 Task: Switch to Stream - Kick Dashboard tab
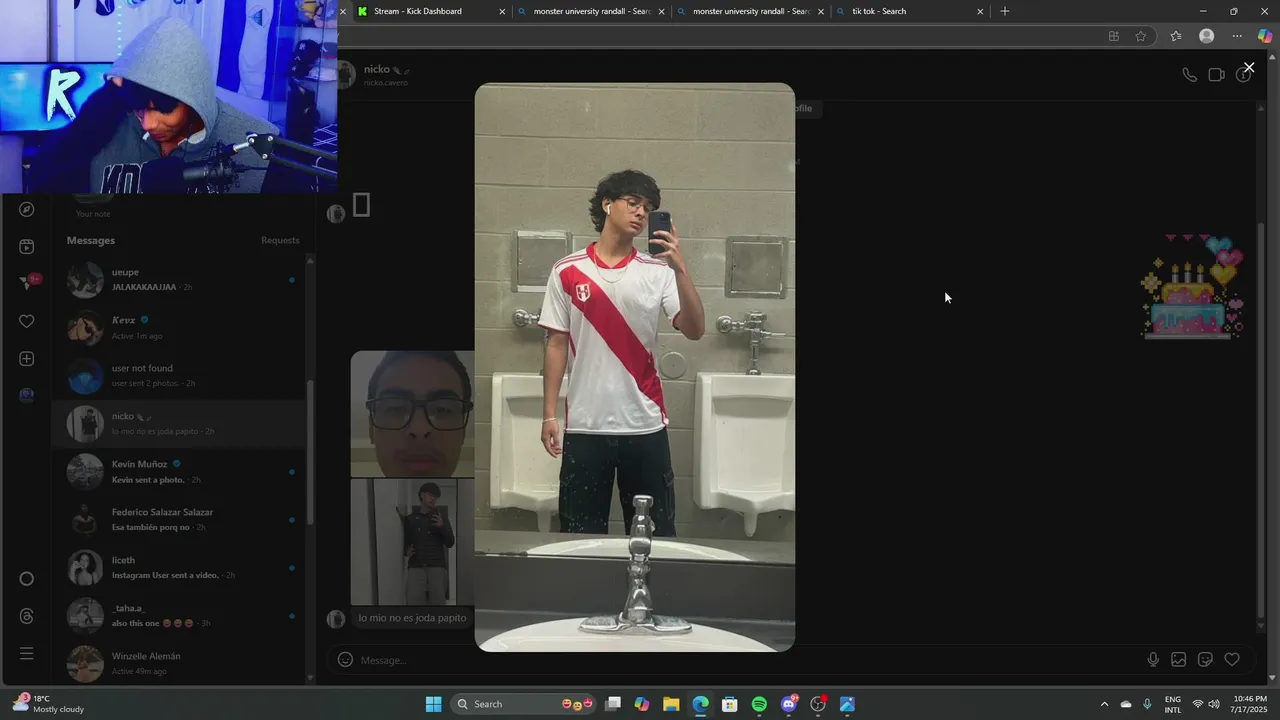coord(432,11)
